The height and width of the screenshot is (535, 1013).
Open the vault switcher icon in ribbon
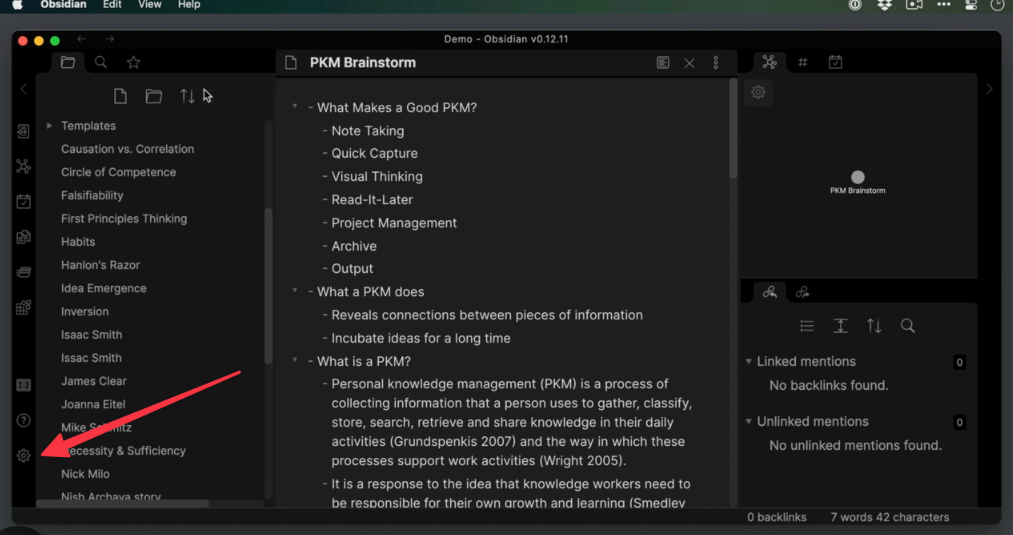point(23,385)
